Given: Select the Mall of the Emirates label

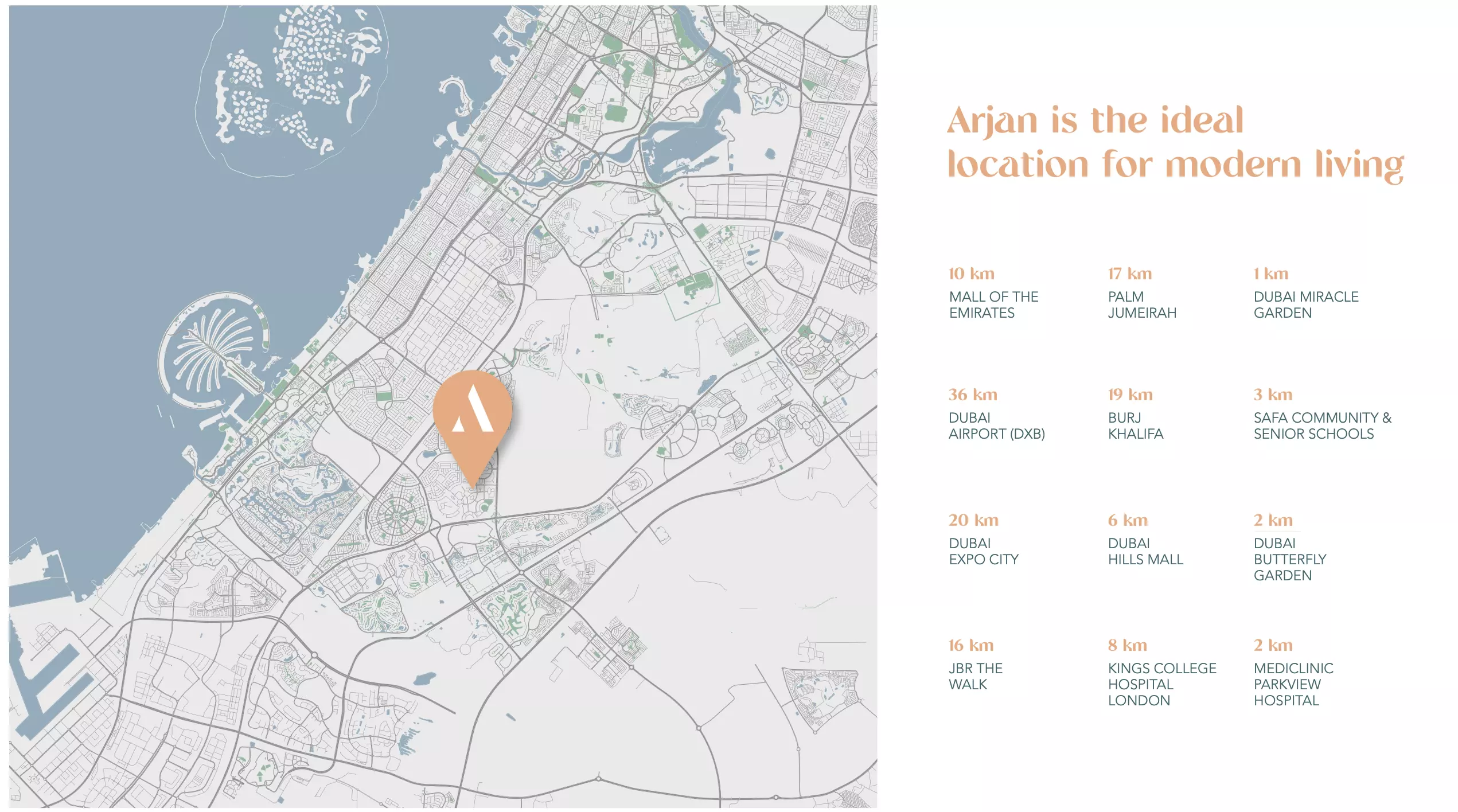Looking at the screenshot, I should [x=993, y=304].
